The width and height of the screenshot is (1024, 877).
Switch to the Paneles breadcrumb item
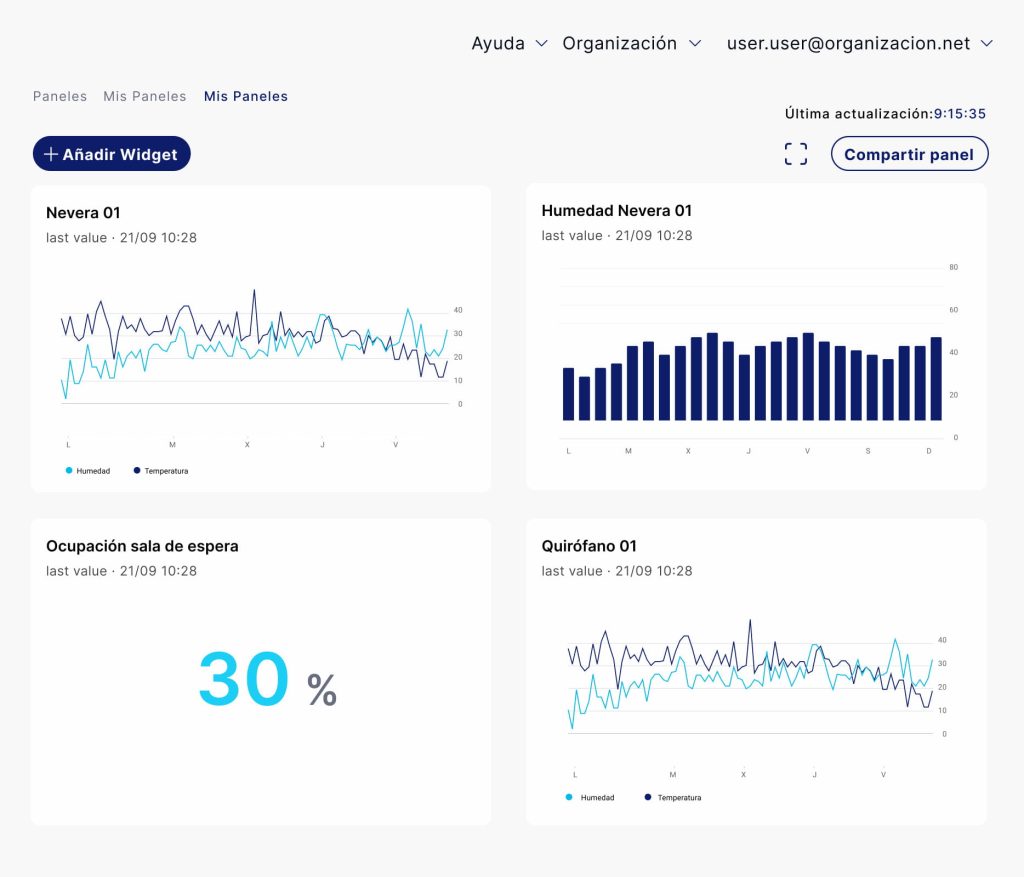[59, 96]
